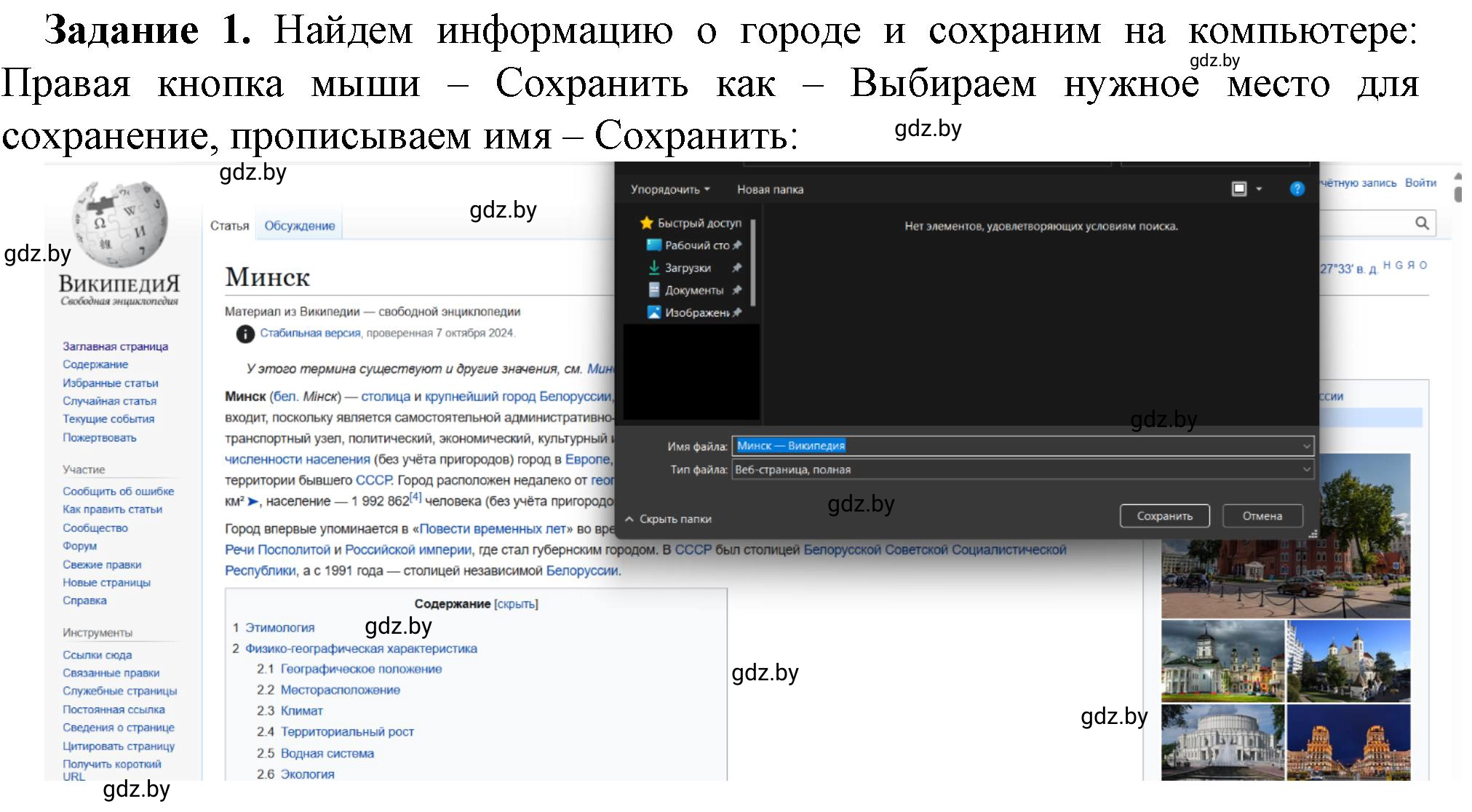Image resolution: width=1472 pixels, height=812 pixels.
Task: Jump to Территориальный рост subsection
Action: 347,732
